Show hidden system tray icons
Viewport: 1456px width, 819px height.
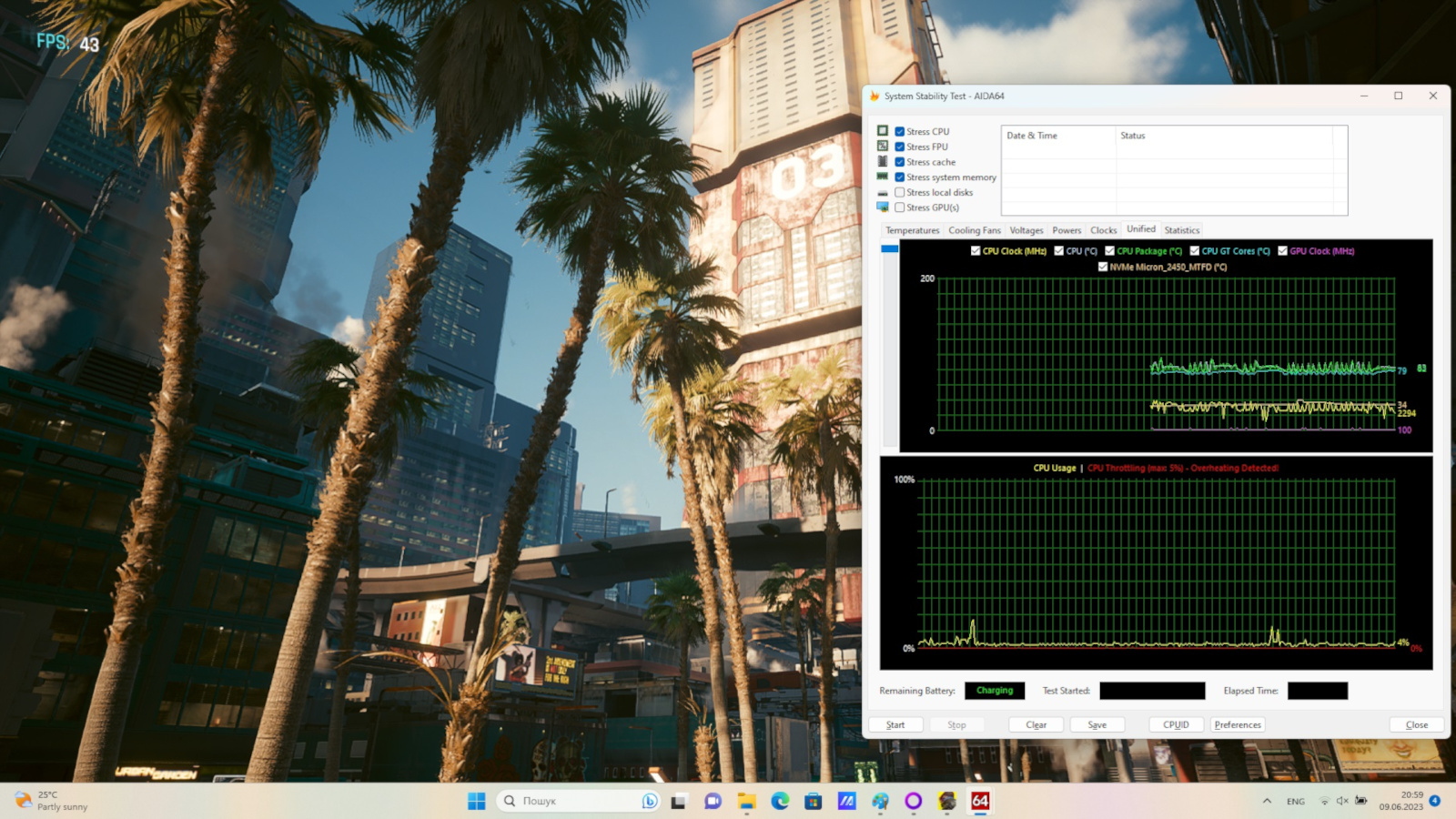1267,801
